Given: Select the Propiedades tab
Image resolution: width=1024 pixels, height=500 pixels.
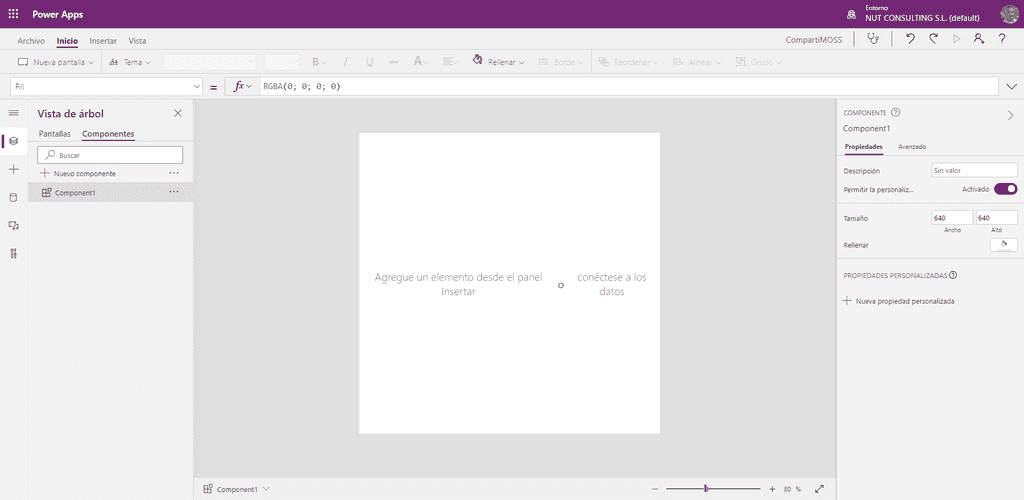Looking at the screenshot, I should click(863, 147).
